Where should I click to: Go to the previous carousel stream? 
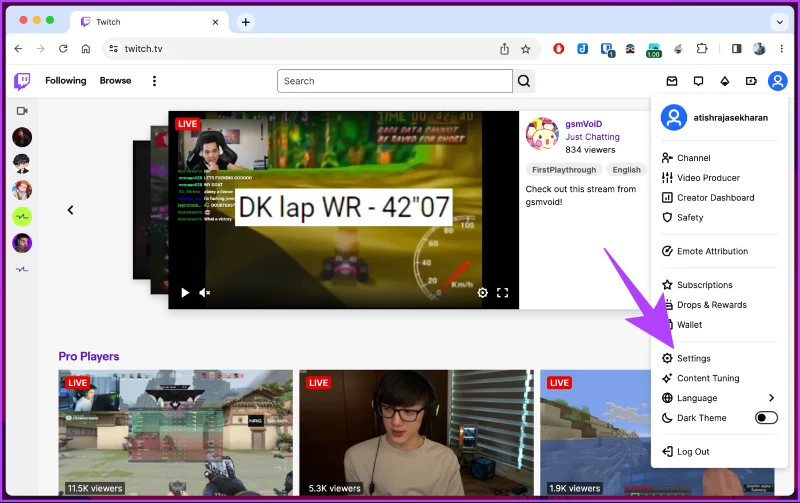point(70,210)
